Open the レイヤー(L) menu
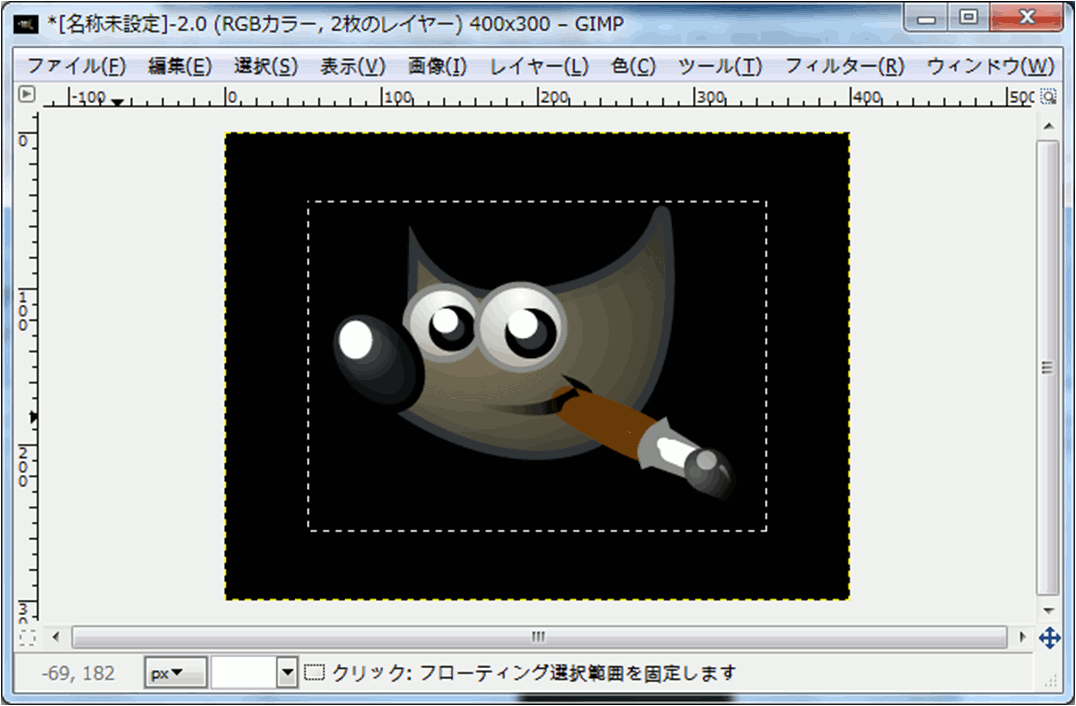Screen dimensions: 1076x706 pos(539,67)
